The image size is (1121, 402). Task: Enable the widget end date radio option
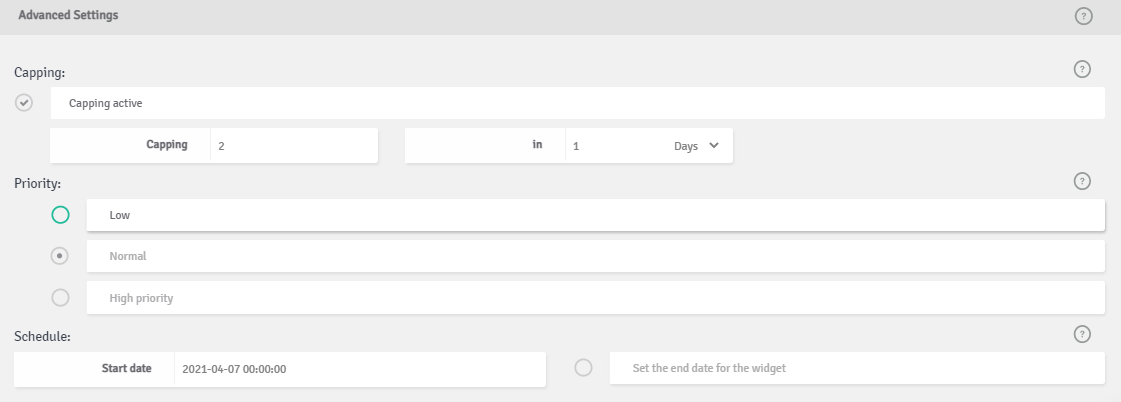(583, 368)
